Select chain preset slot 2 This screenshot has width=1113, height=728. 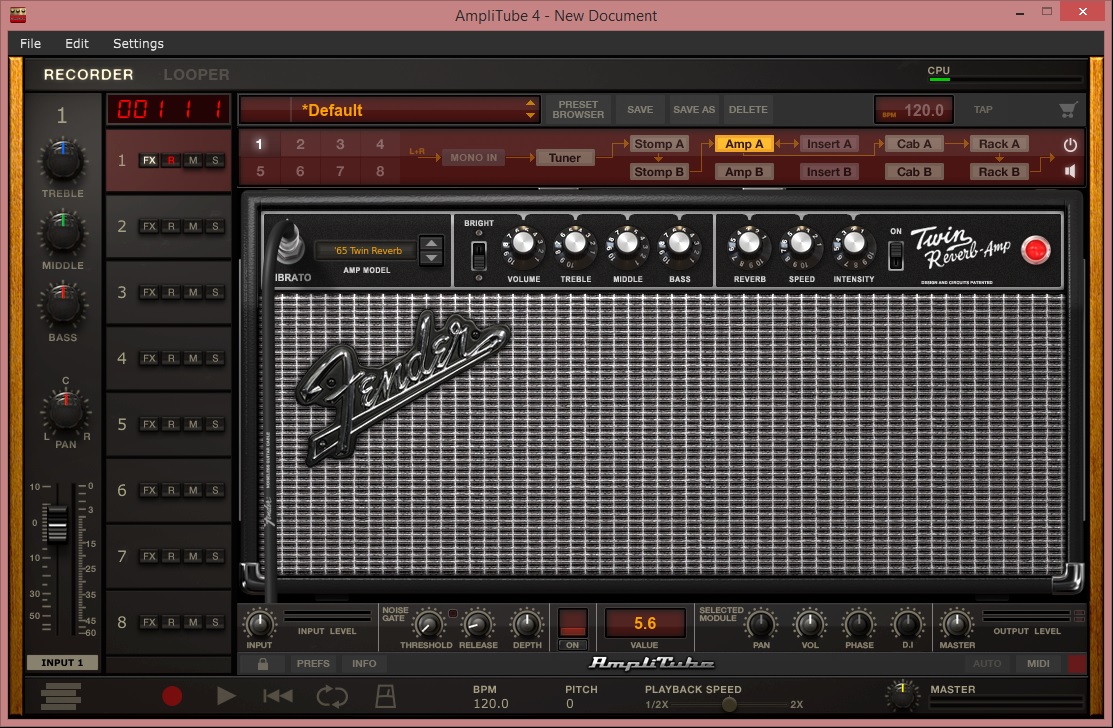tap(300, 144)
